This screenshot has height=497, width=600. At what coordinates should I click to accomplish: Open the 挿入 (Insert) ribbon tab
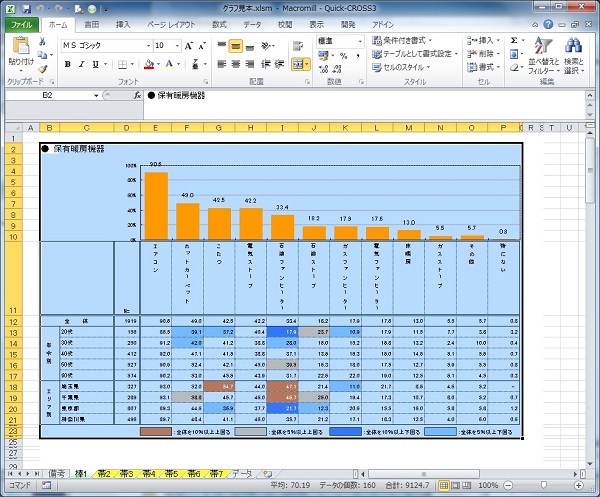(x=123, y=23)
